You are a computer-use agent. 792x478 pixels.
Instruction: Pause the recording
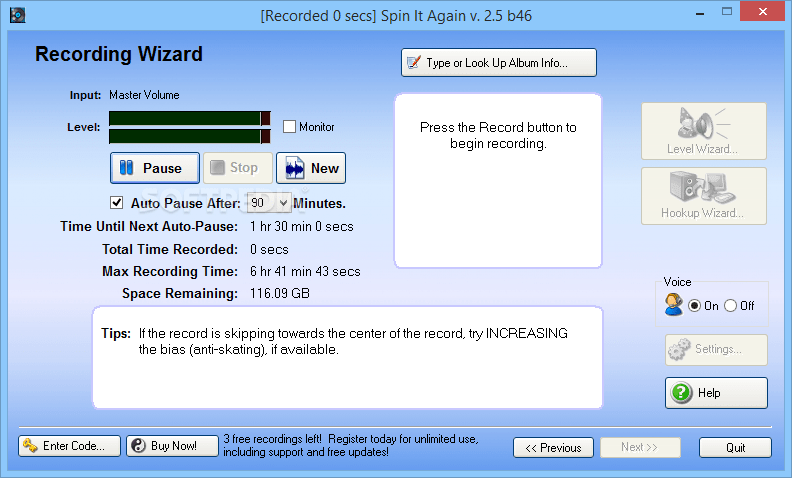pos(155,168)
